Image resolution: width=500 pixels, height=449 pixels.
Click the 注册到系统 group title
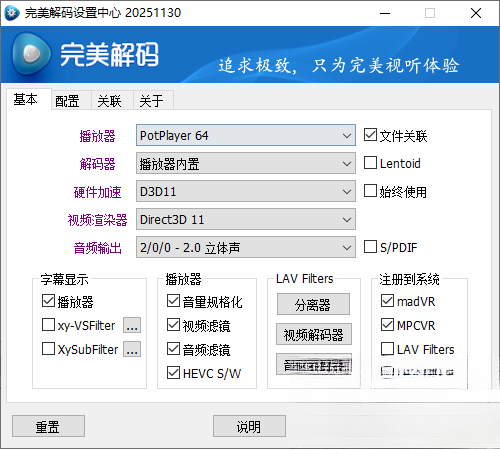point(409,279)
